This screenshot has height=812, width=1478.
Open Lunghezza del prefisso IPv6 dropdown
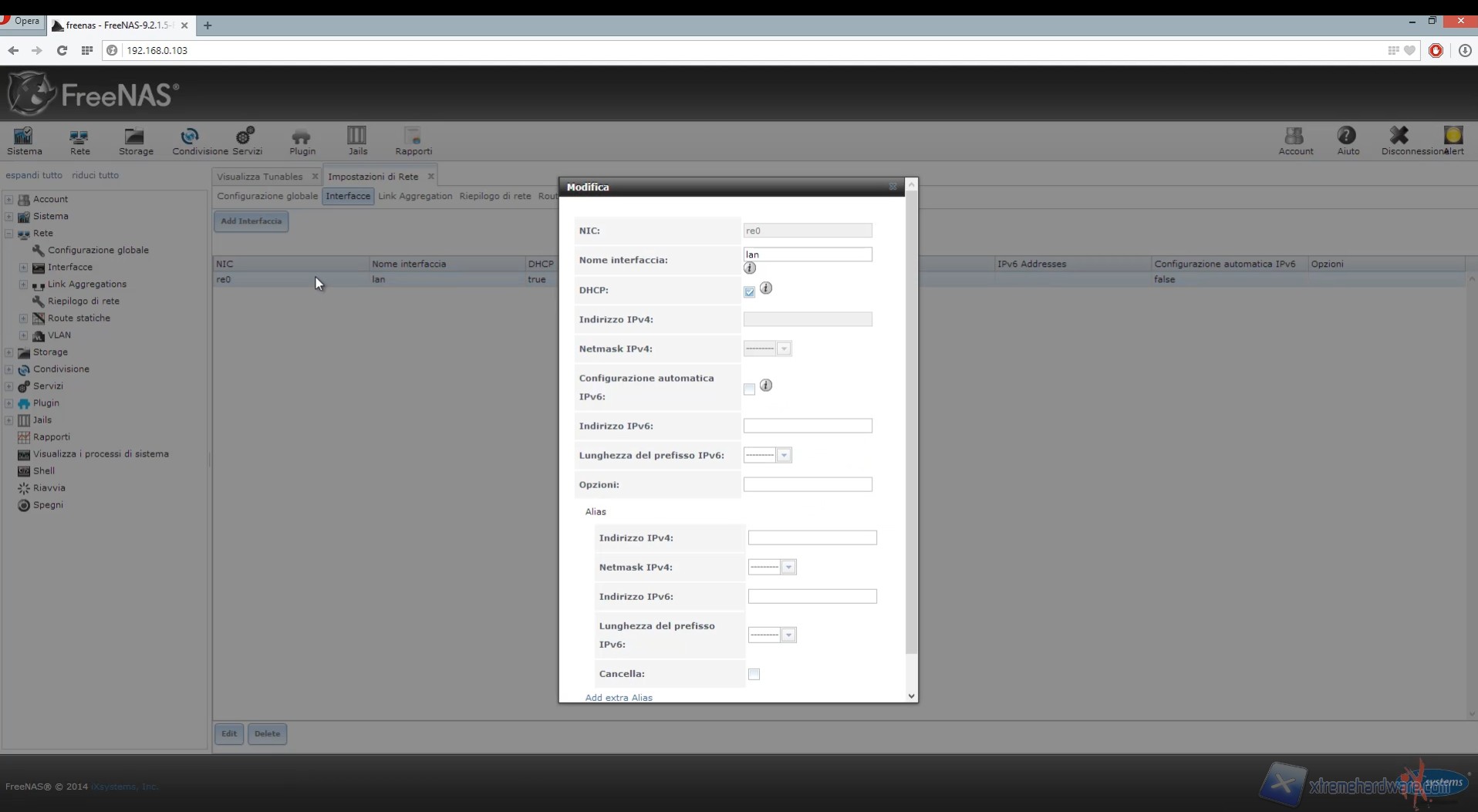tap(768, 456)
